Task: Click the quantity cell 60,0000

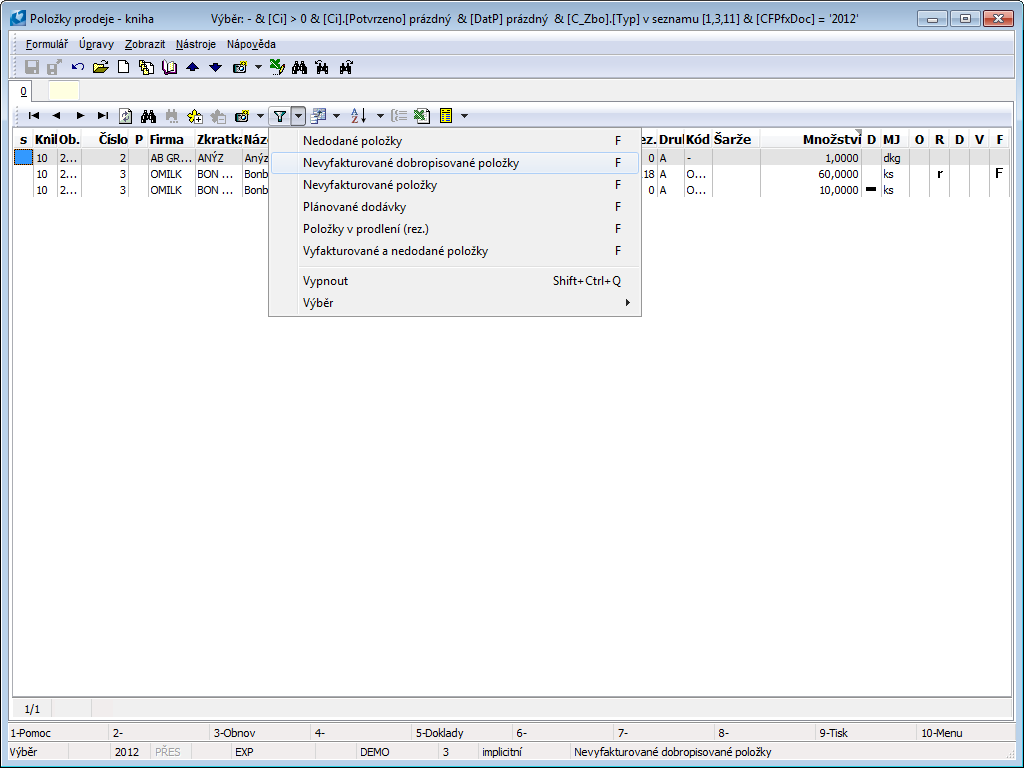Action: coord(812,174)
